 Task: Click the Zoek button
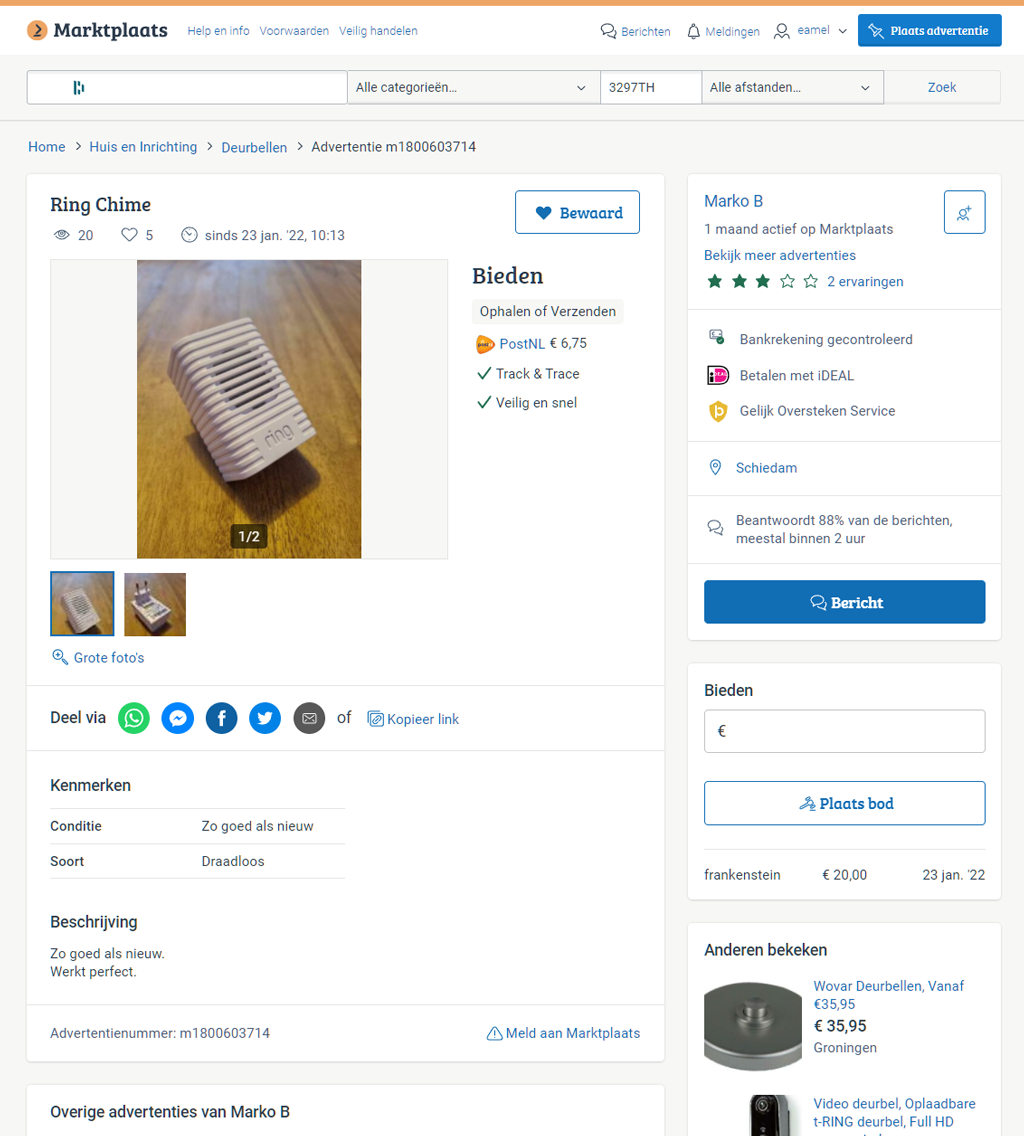(x=942, y=87)
